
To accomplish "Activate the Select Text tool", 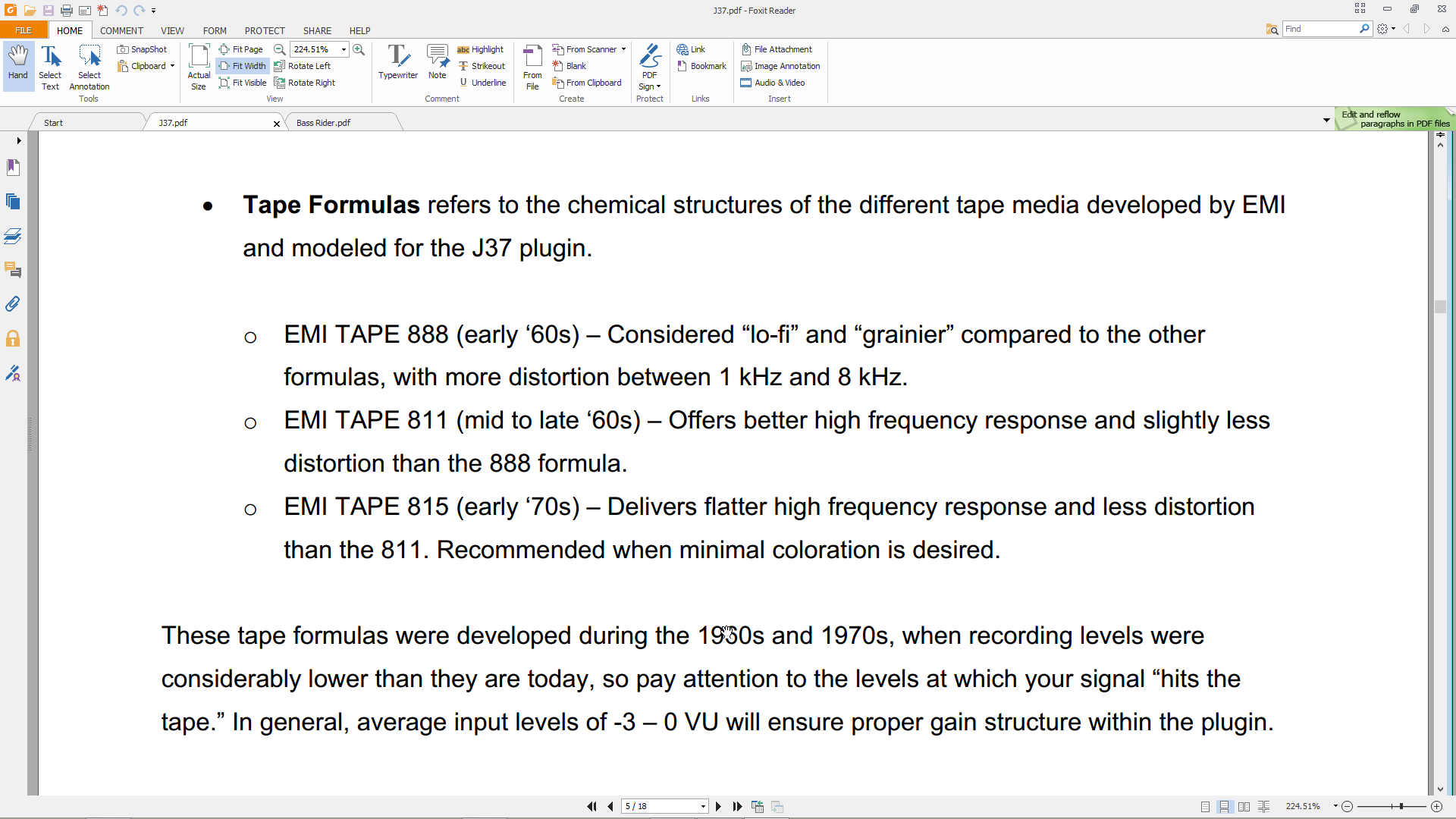I will 50,66.
